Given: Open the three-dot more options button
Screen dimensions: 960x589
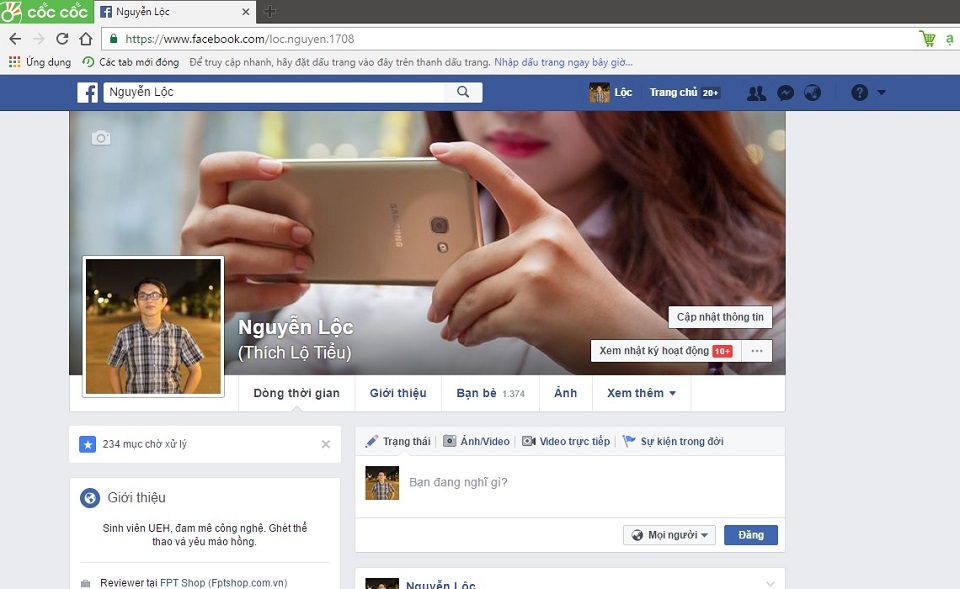Looking at the screenshot, I should (757, 351).
